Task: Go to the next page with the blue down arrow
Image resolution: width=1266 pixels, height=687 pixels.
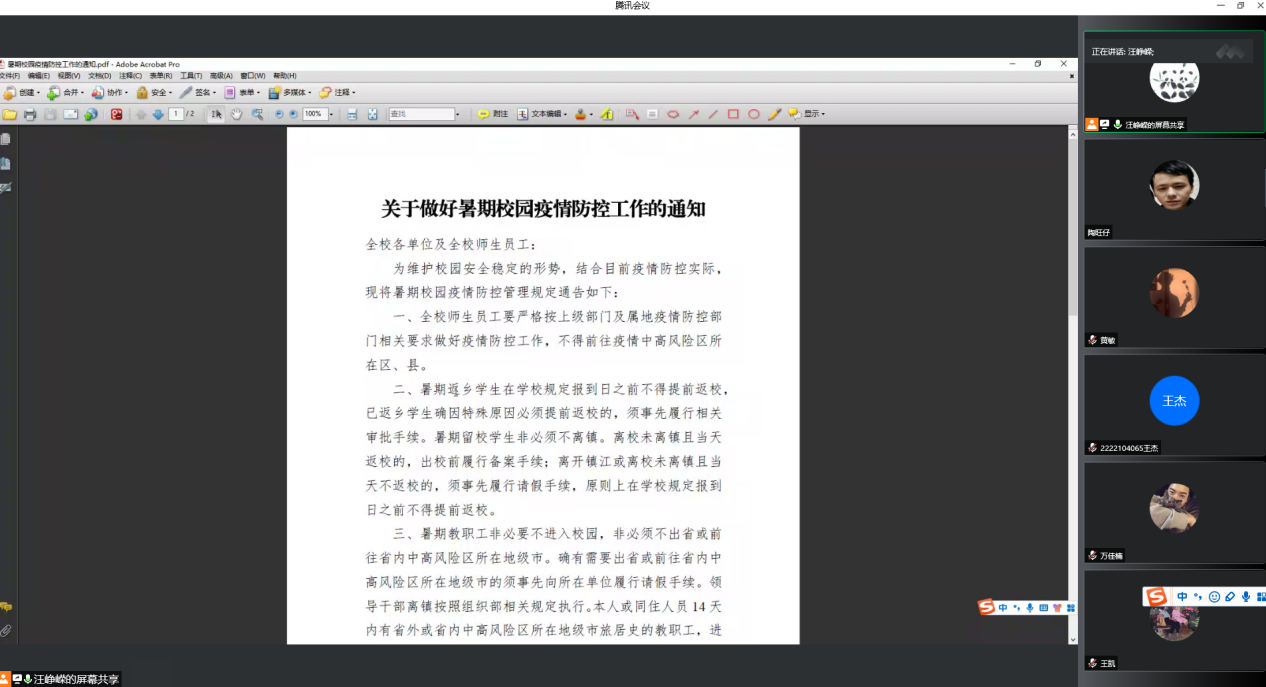Action: (x=157, y=114)
